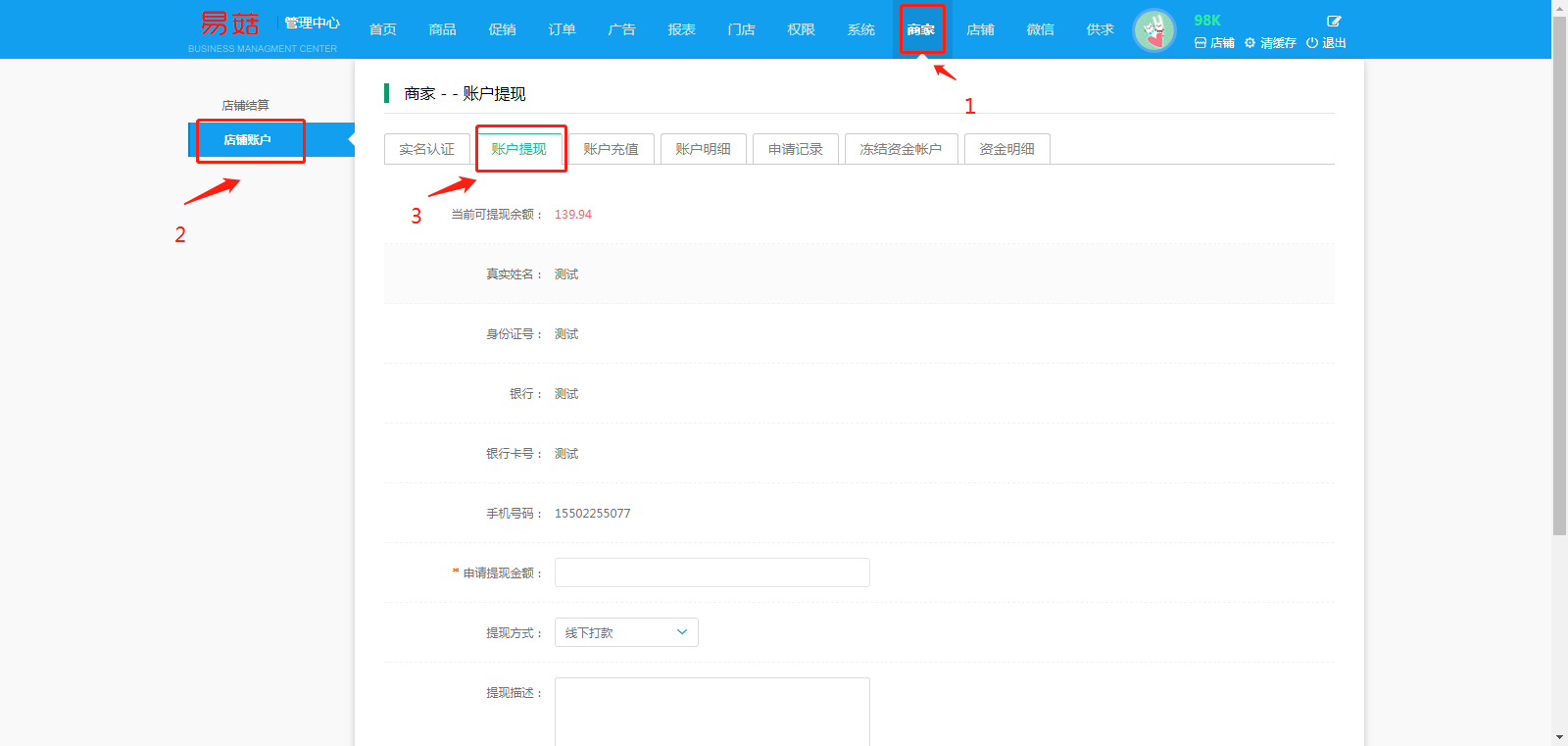Click the 98K username text
The height and width of the screenshot is (746, 1568).
[1207, 21]
